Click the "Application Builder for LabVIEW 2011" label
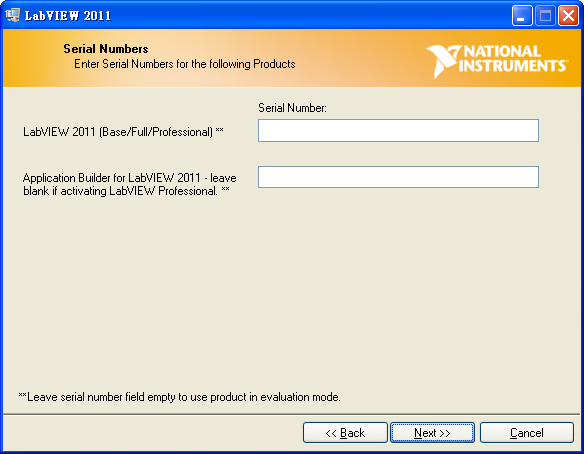This screenshot has width=584, height=454. tap(130, 184)
